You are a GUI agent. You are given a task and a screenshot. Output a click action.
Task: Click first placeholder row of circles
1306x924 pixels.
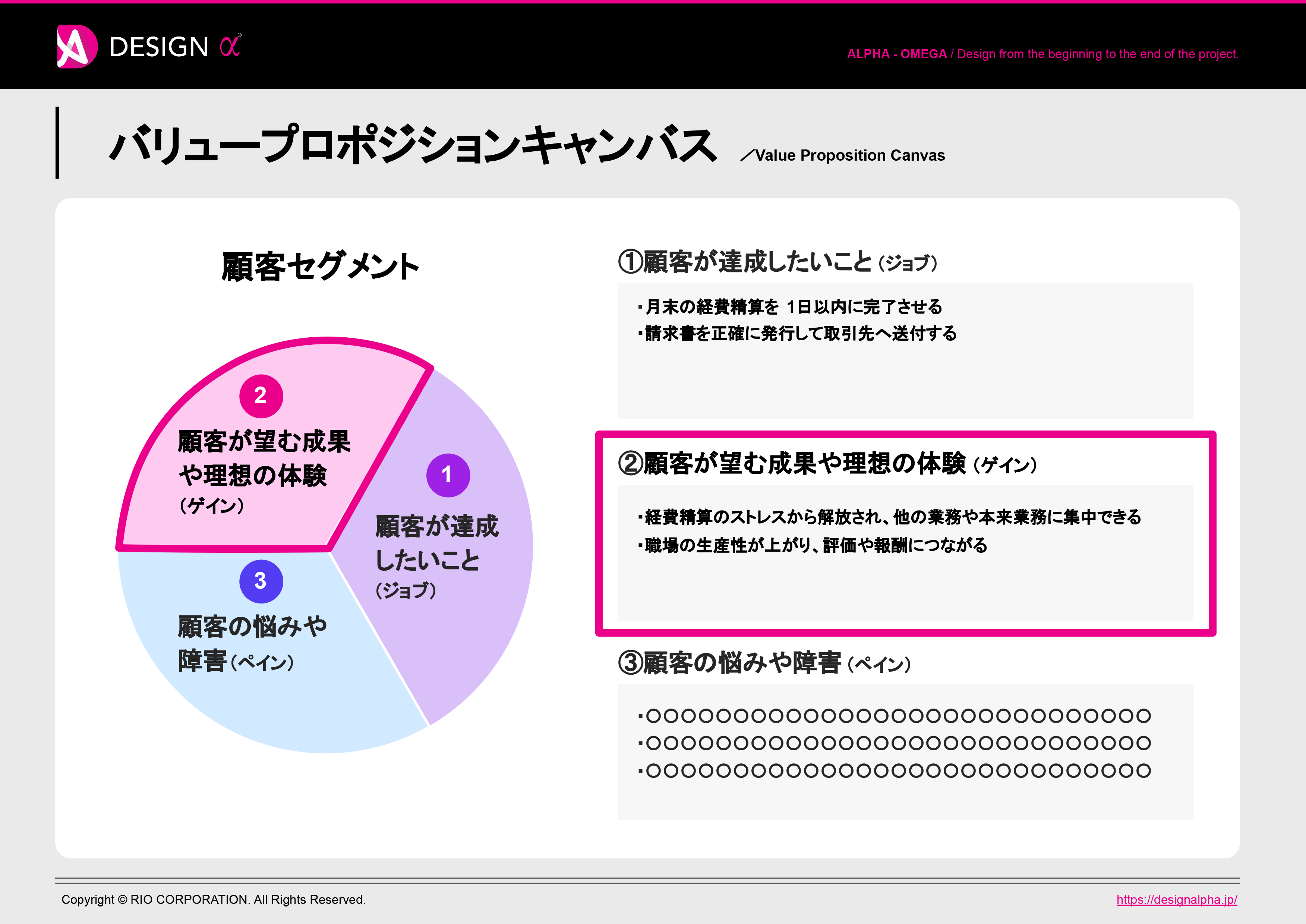(x=895, y=716)
